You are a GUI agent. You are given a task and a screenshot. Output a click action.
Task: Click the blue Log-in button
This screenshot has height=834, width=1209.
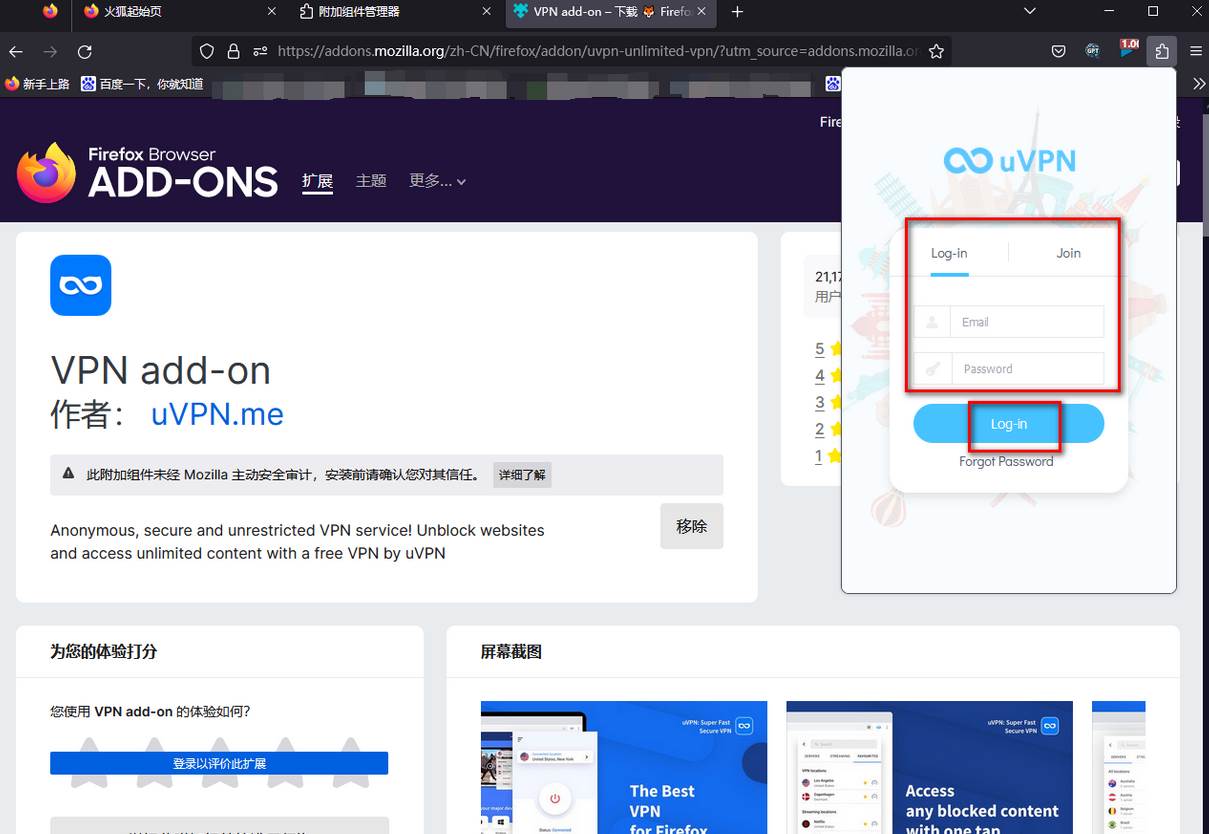1008,424
